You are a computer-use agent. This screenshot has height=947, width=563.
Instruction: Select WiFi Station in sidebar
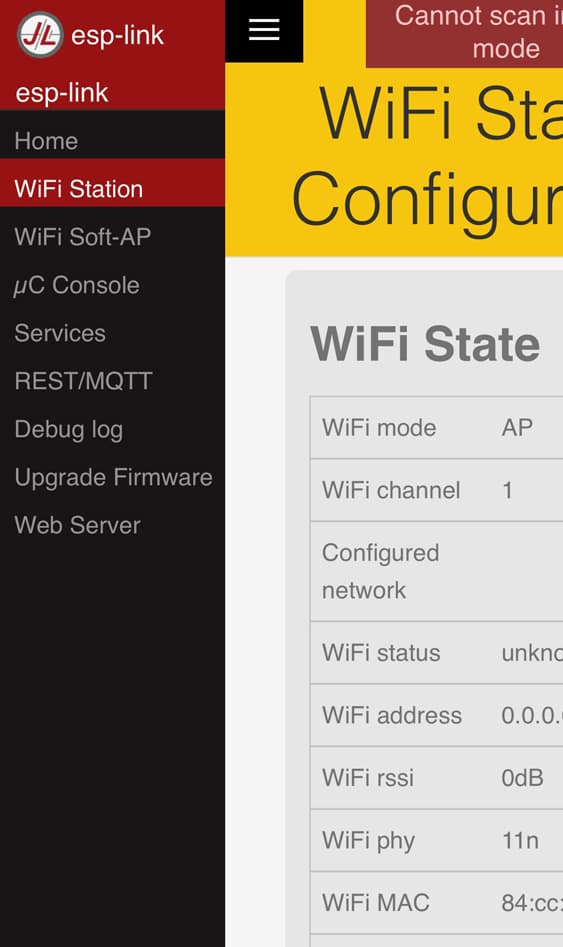click(x=112, y=189)
